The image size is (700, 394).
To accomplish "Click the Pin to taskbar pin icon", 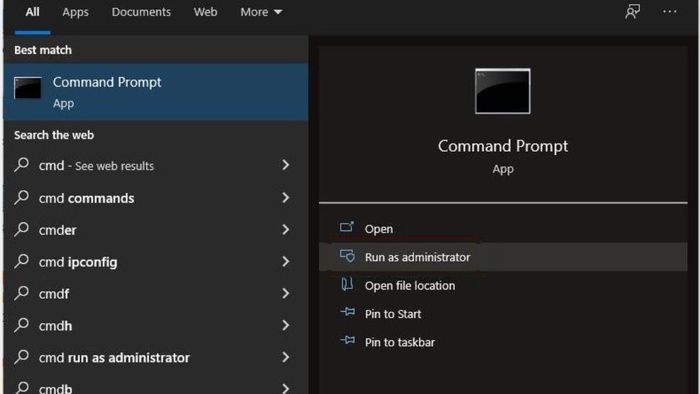I will click(348, 341).
